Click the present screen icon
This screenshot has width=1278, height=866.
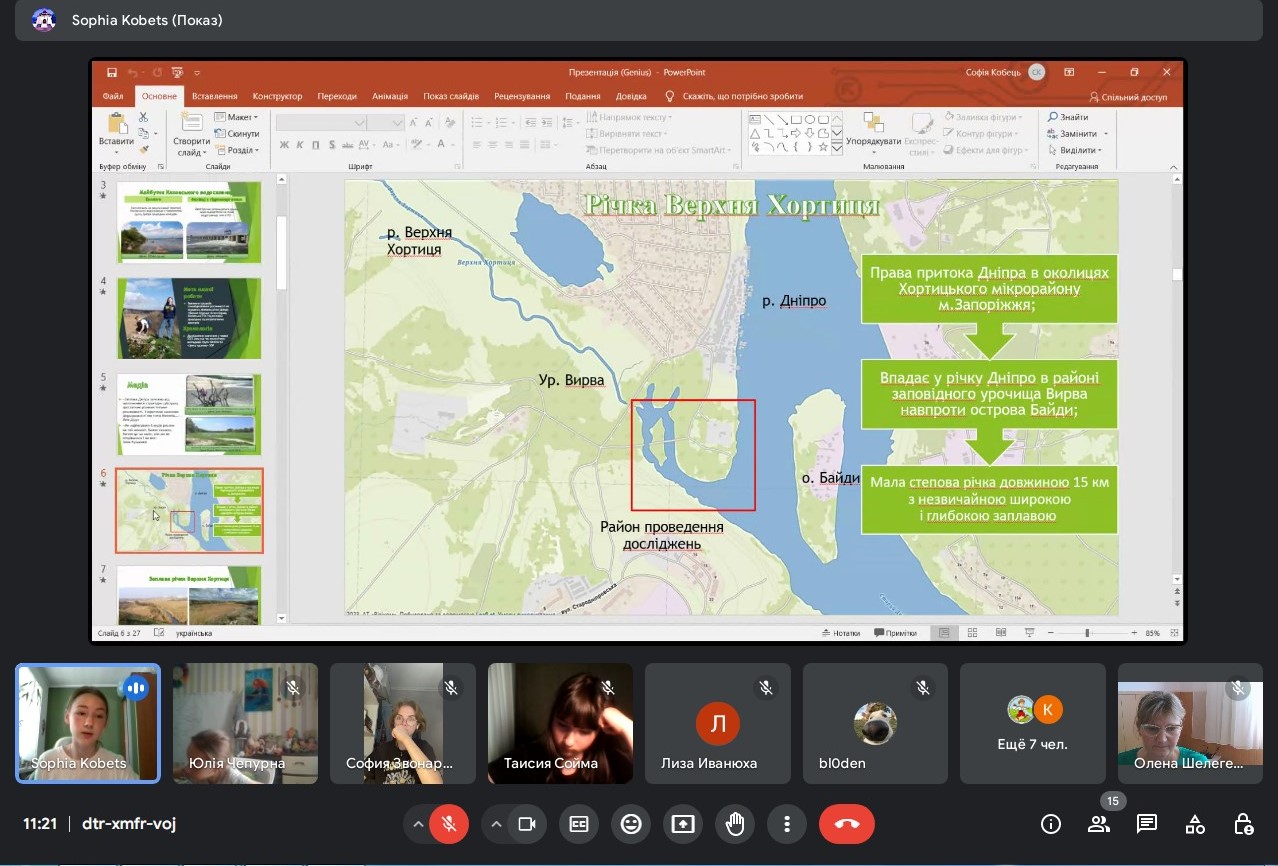pyautogui.click(x=683, y=824)
